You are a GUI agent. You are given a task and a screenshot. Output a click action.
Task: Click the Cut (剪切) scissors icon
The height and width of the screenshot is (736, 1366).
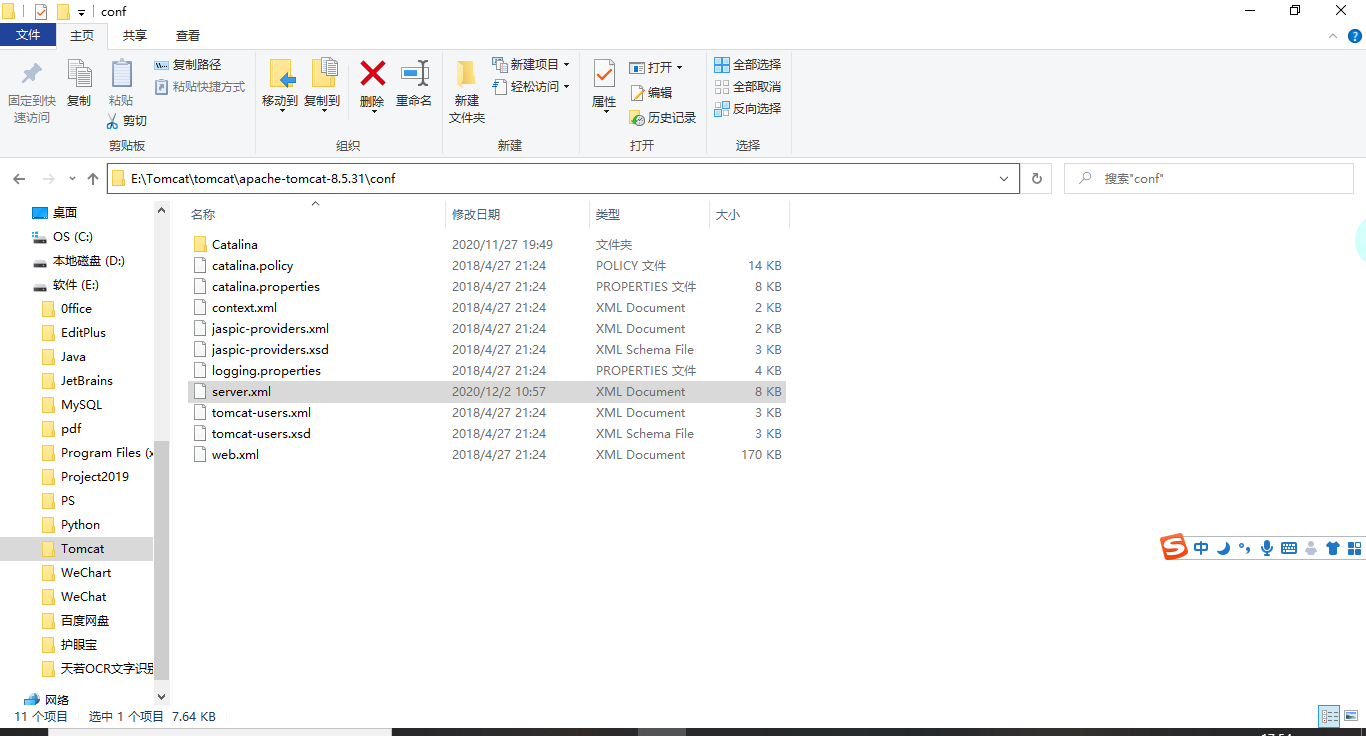click(x=112, y=121)
